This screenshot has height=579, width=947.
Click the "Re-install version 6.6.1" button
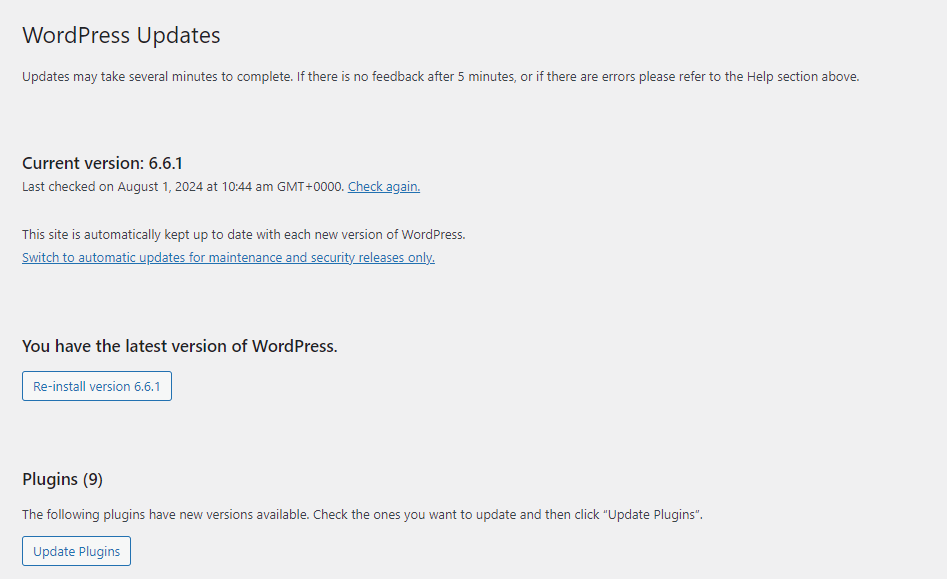[96, 385]
